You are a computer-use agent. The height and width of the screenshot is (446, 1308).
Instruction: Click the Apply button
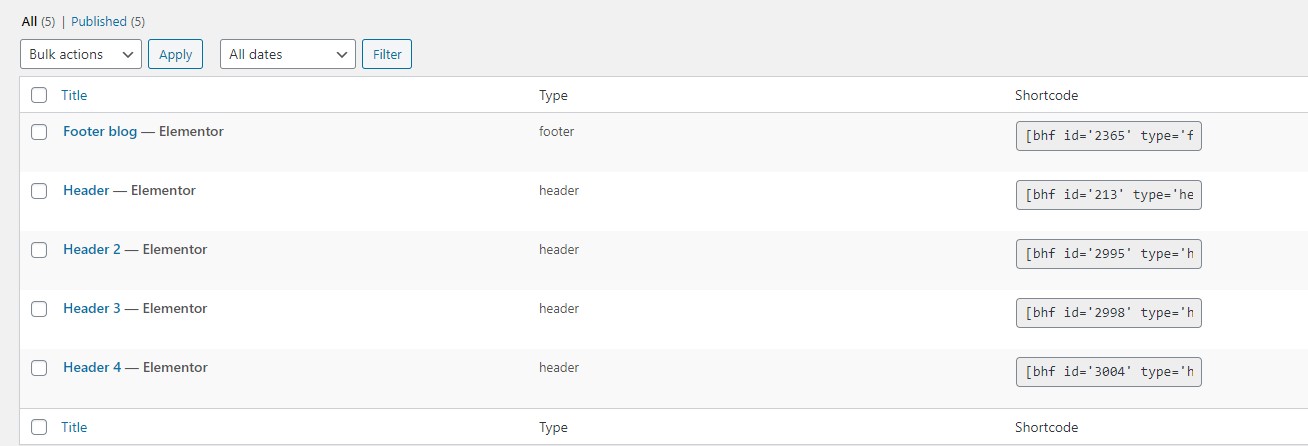(176, 54)
